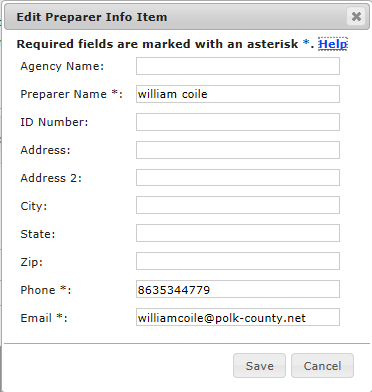Select the Zip text box
This screenshot has width=372, height=392.
coord(238,261)
